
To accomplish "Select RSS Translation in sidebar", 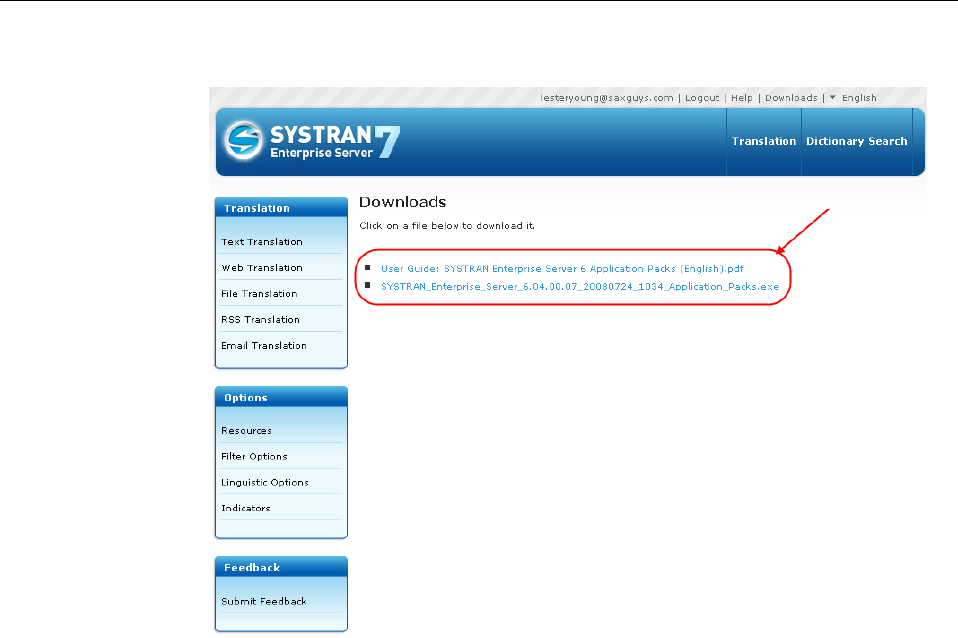I will pyautogui.click(x=260, y=320).
